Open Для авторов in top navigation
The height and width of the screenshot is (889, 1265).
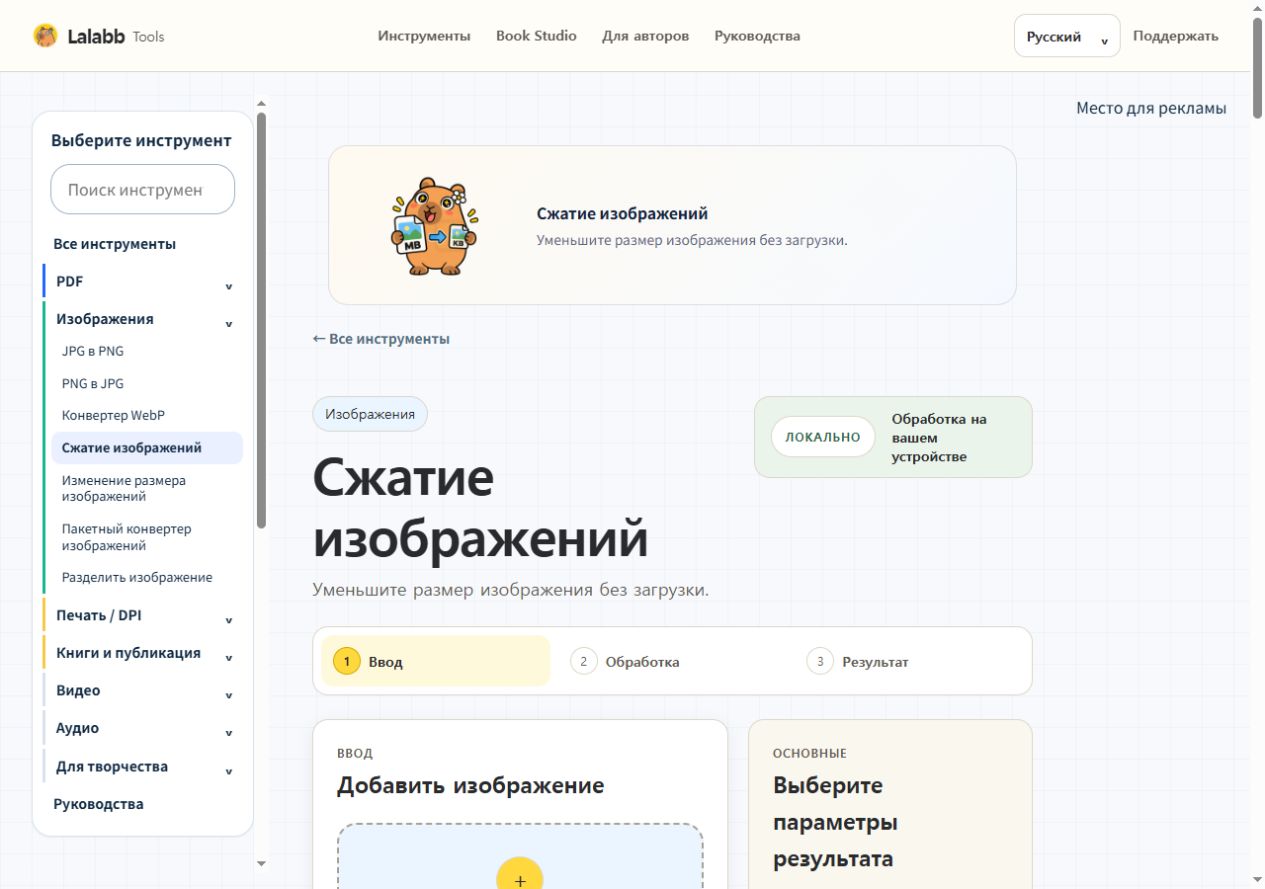click(x=645, y=36)
